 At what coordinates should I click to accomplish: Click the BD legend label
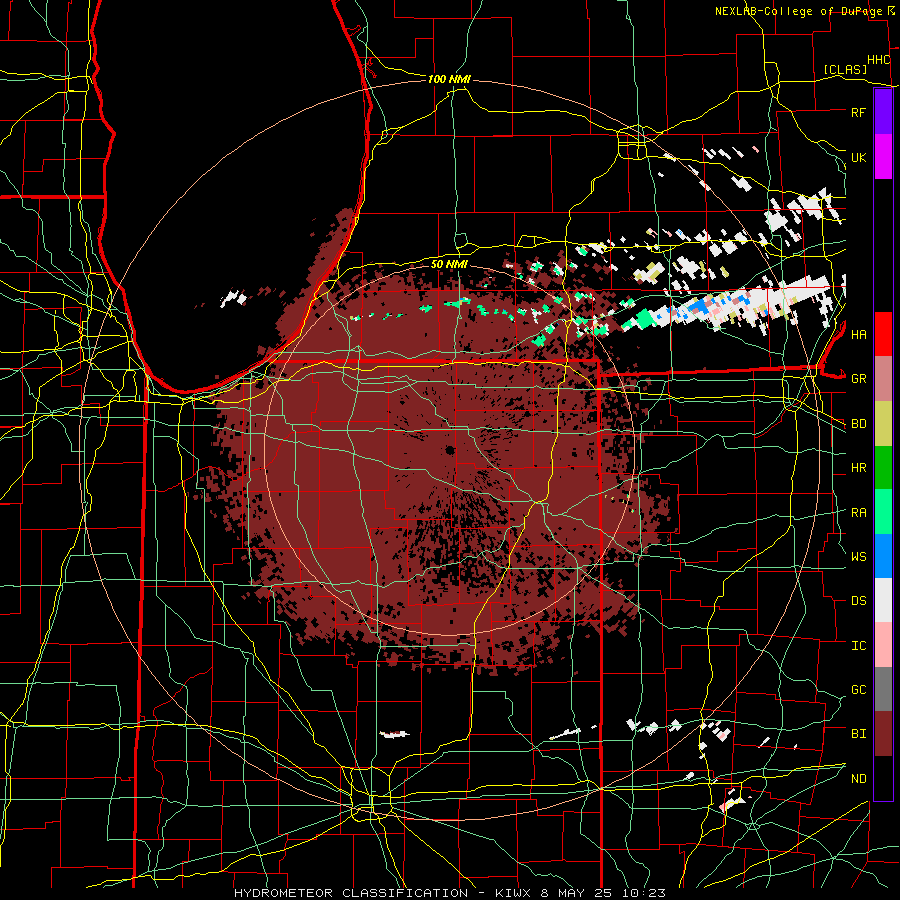coord(858,424)
